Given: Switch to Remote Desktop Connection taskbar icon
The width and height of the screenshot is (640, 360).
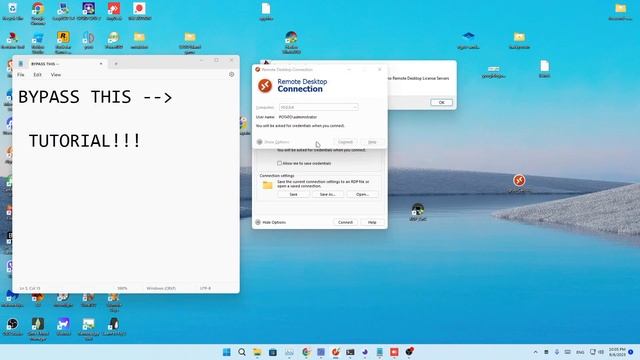Looking at the screenshot, I should point(336,352).
